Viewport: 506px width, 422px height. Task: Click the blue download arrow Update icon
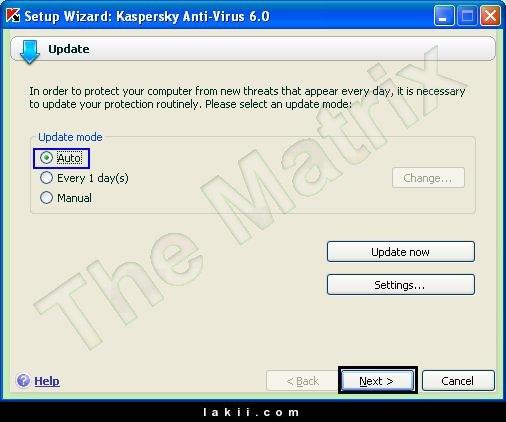pos(29,52)
